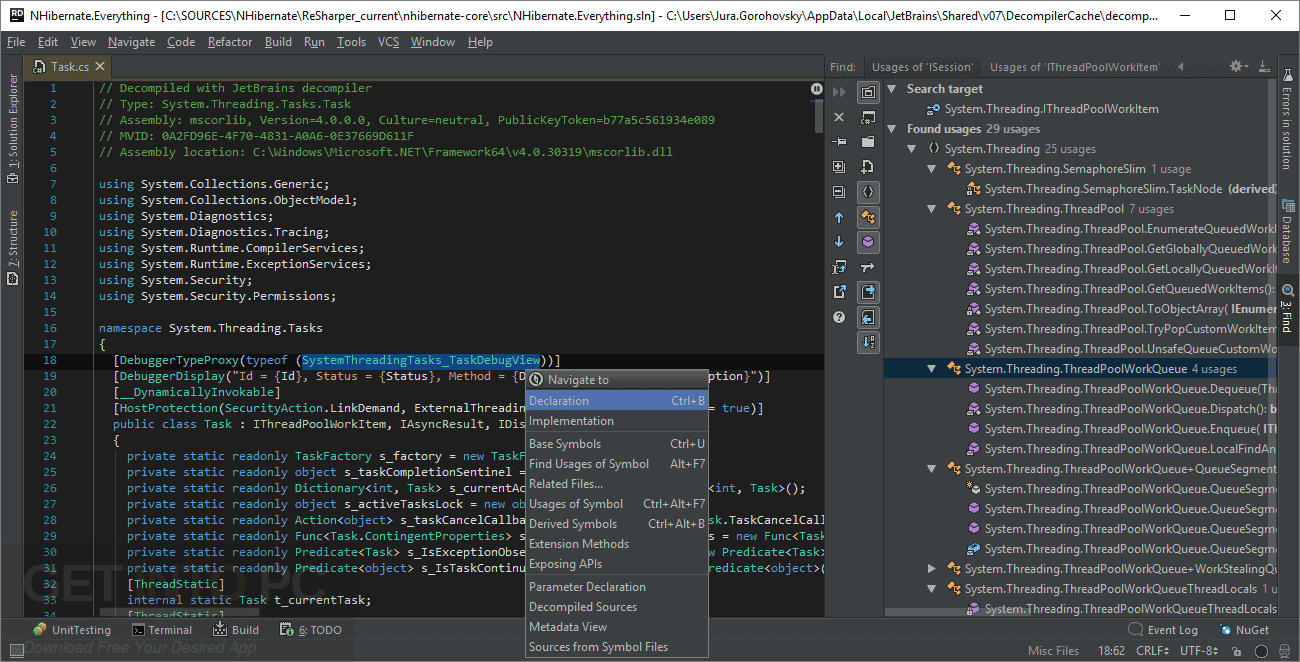Select Derived Symbols in popup

[617, 524]
